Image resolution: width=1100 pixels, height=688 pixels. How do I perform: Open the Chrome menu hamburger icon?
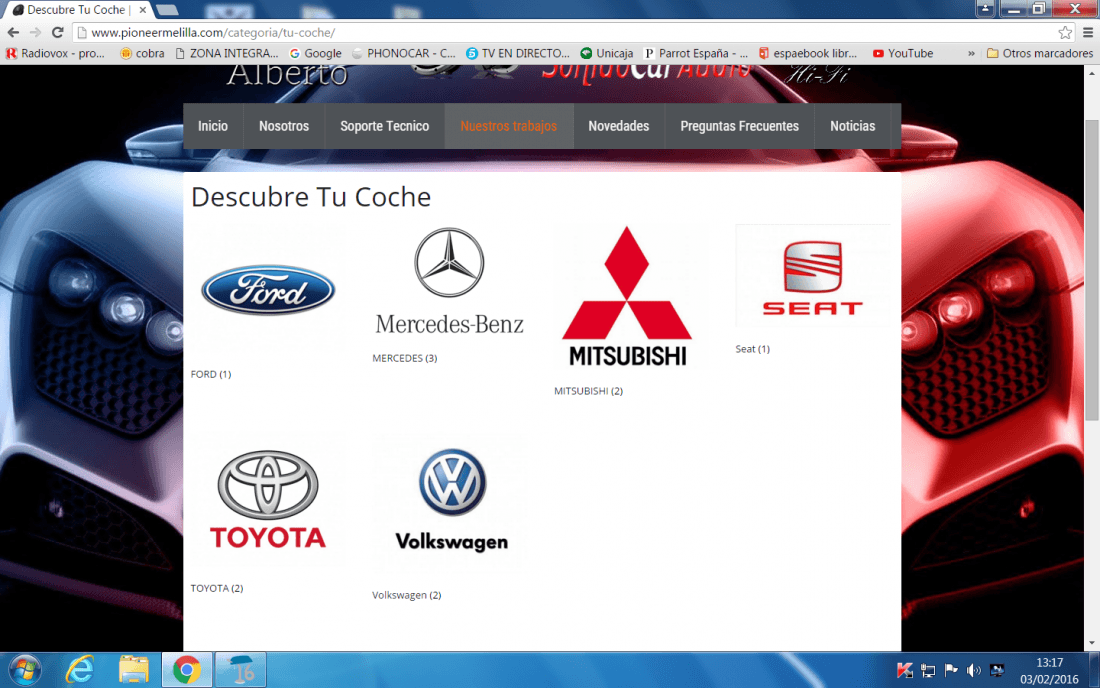[x=1088, y=32]
